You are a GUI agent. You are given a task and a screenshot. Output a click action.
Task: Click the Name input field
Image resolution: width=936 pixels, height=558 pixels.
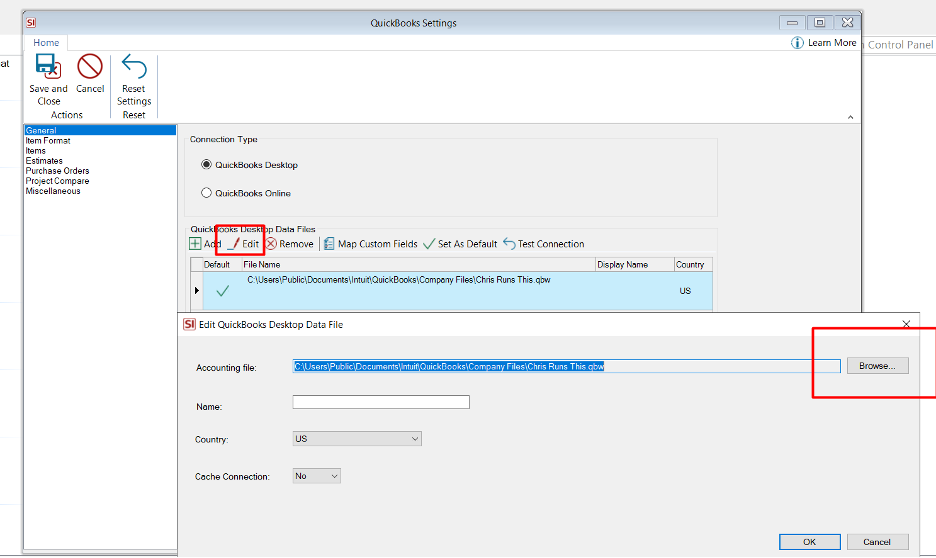click(x=381, y=402)
